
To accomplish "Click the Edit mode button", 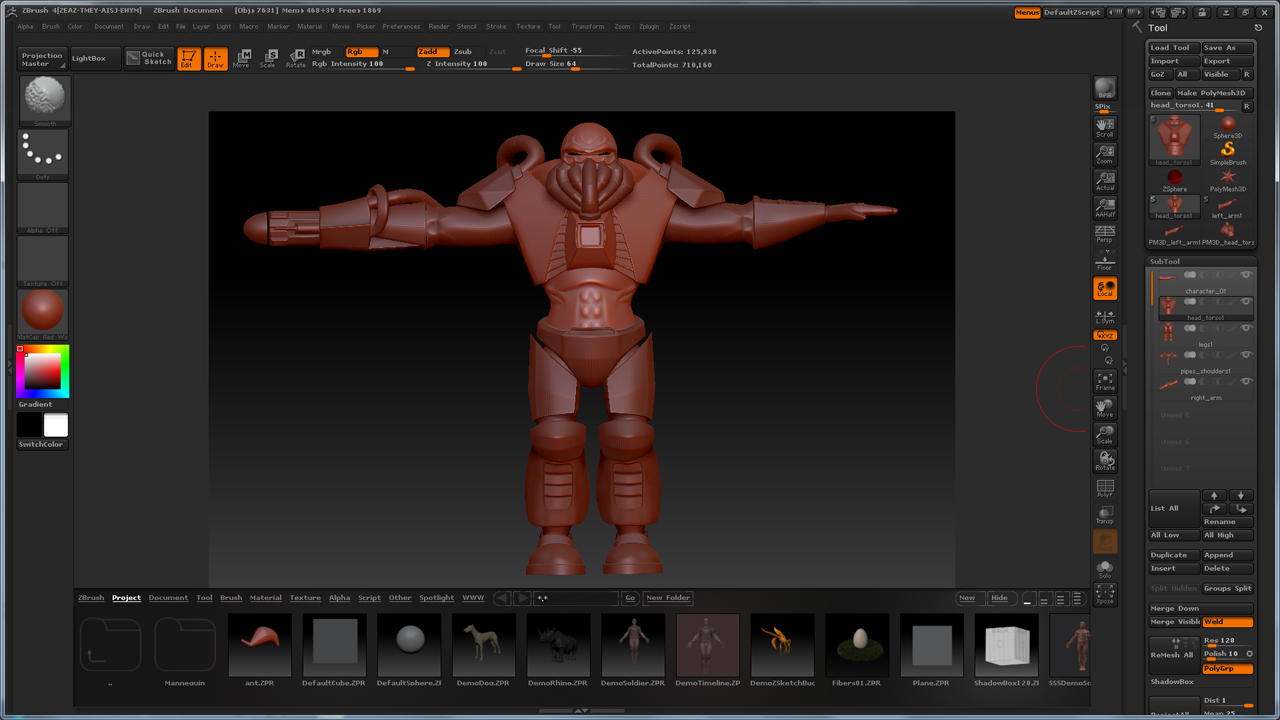I will 189,59.
